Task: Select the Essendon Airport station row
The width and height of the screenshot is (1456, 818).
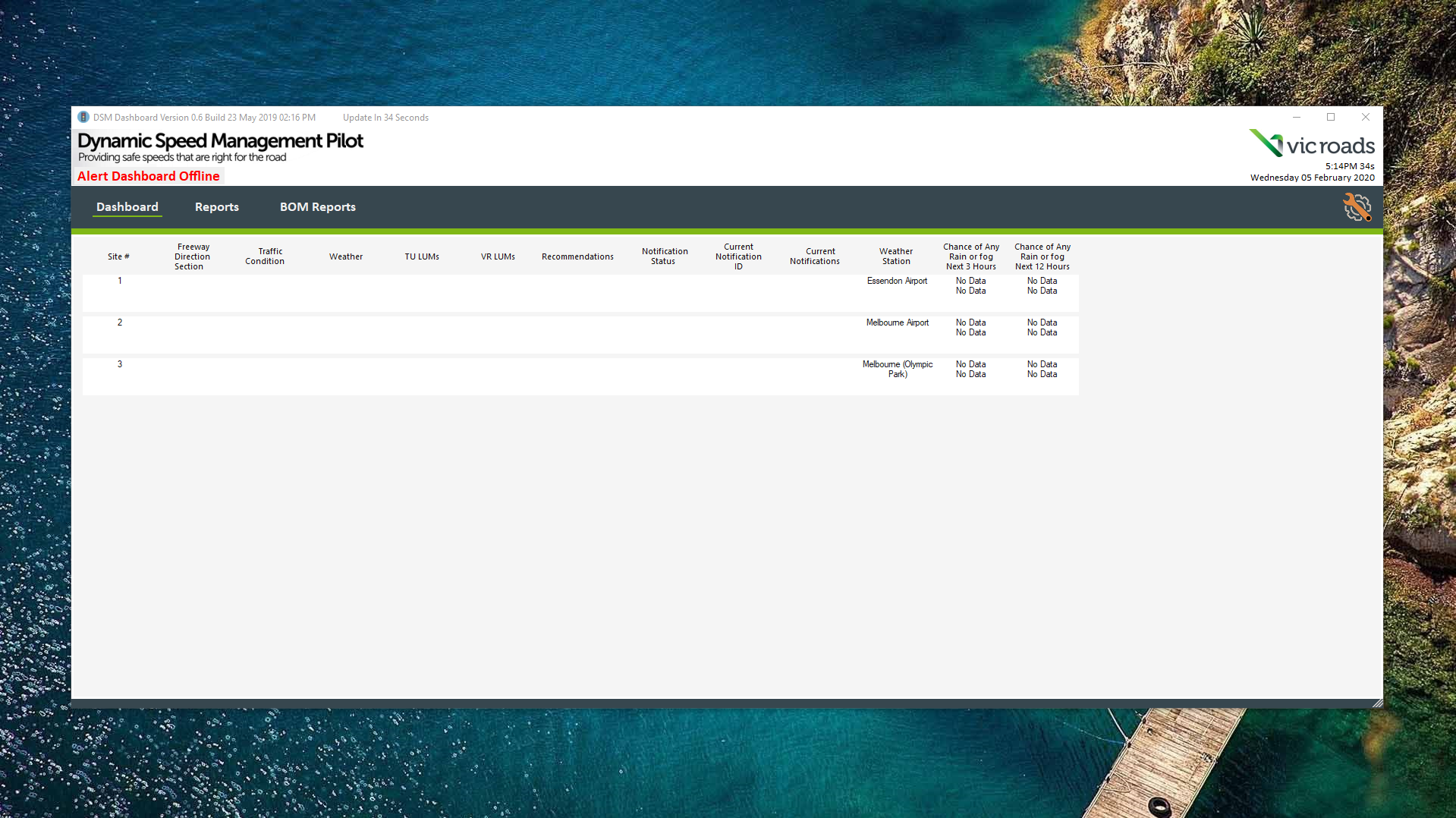Action: [x=897, y=282]
